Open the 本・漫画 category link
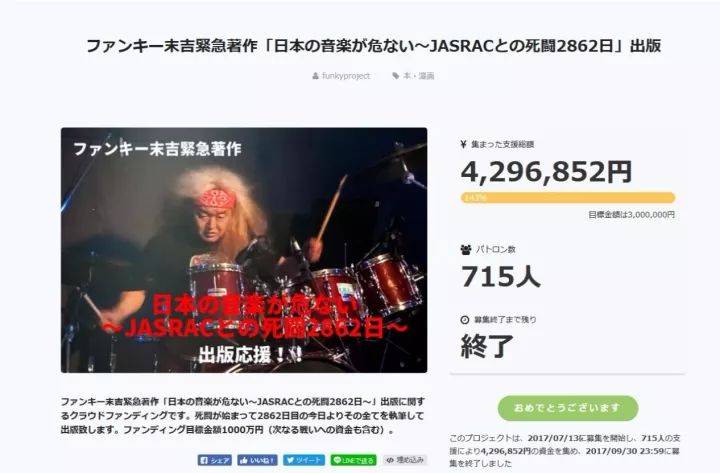720x473 pixels. 418,76
